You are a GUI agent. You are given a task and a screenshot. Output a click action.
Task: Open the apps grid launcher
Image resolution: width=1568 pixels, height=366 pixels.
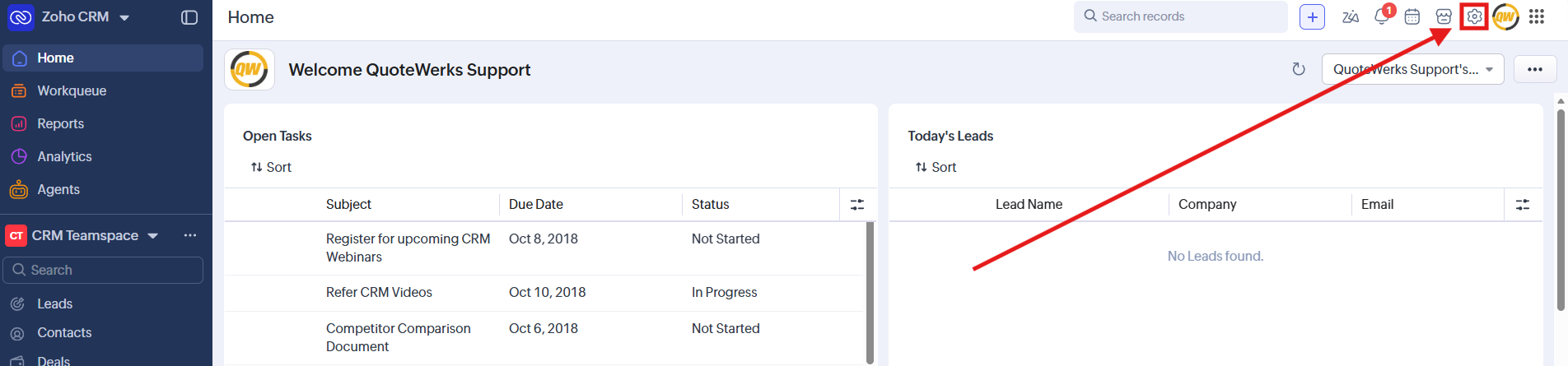1537,16
